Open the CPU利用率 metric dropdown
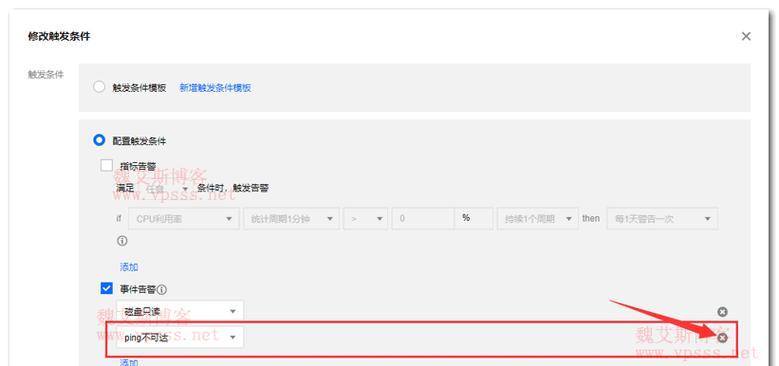The image size is (779, 366). click(183, 219)
